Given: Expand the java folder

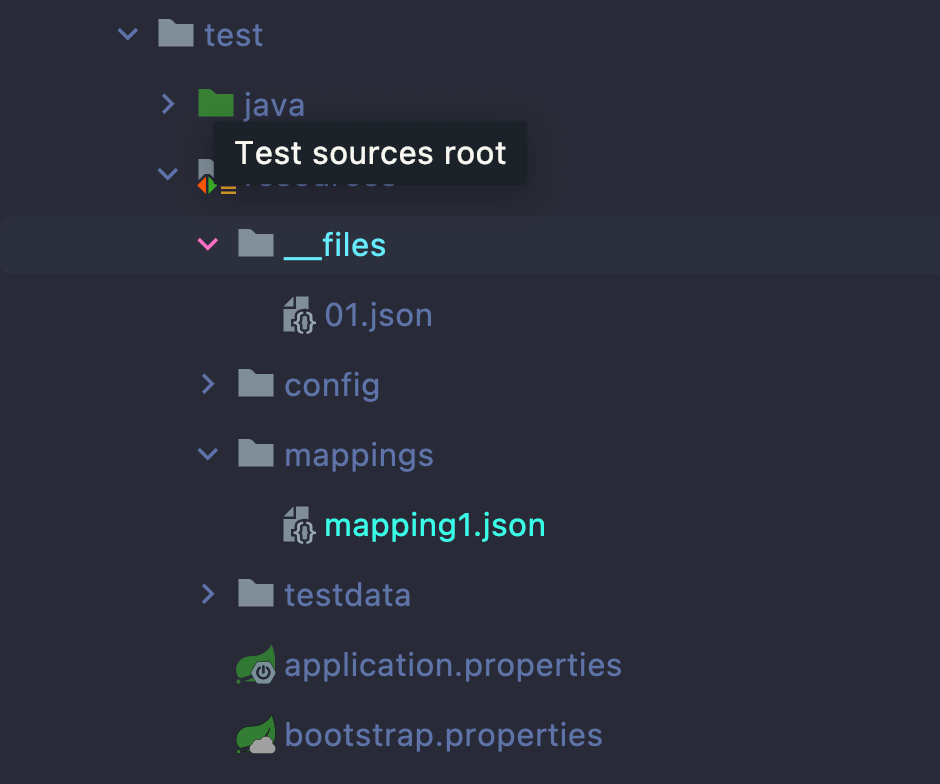Looking at the screenshot, I should point(168,104).
